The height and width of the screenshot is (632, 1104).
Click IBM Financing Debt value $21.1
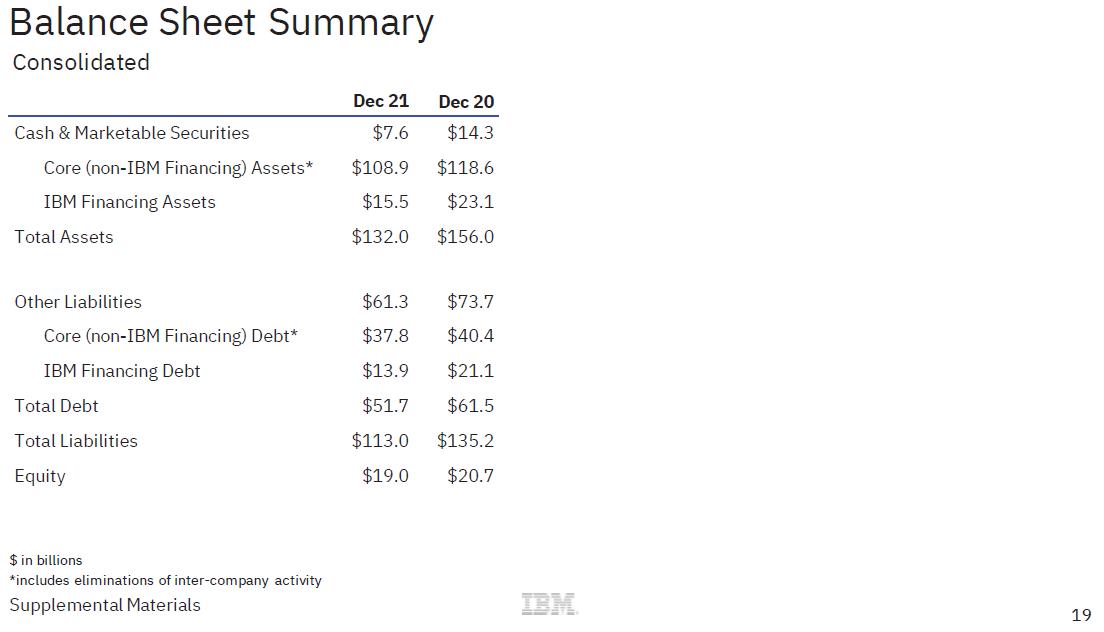470,371
